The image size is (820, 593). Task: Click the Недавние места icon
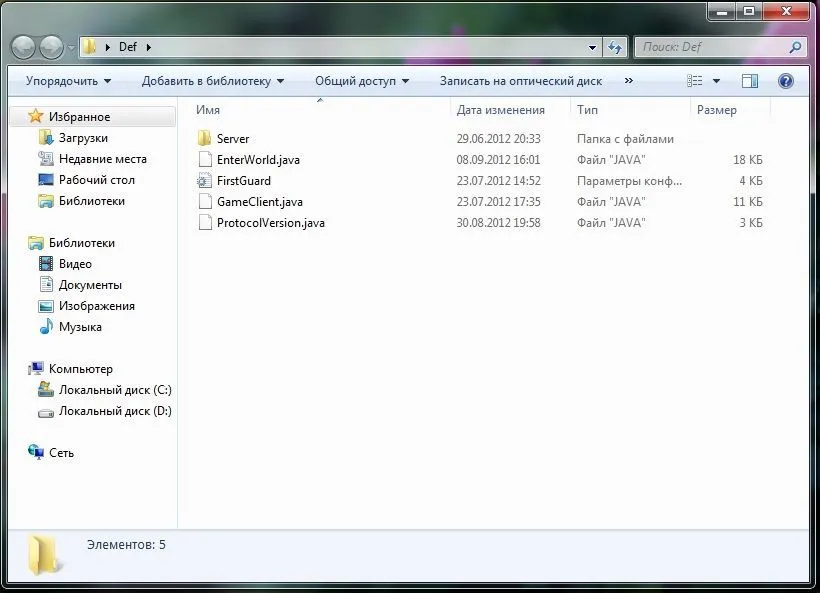click(x=46, y=158)
